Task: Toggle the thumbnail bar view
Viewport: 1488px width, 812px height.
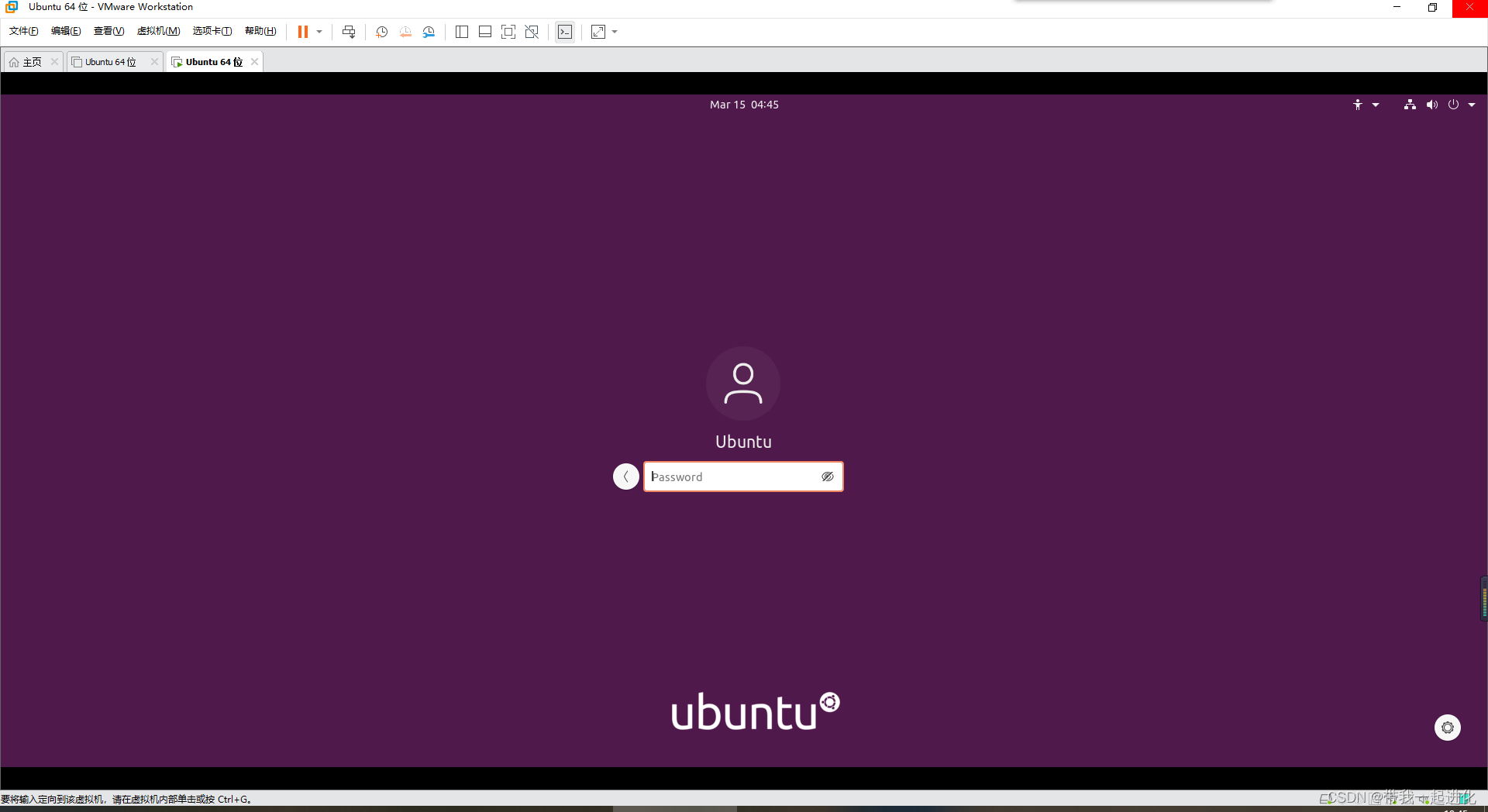Action: pos(485,32)
